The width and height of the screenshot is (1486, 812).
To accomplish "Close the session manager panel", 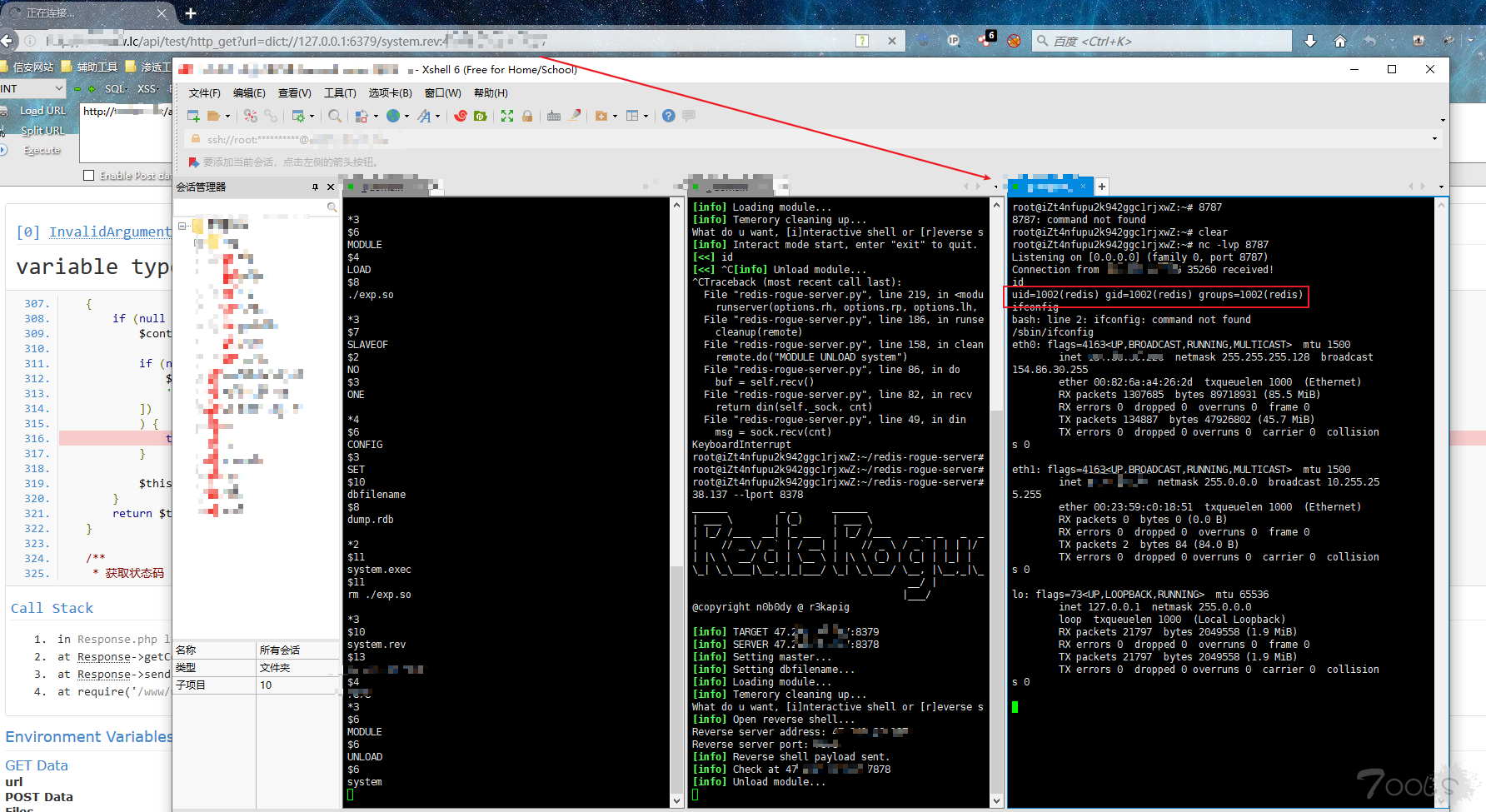I will [x=331, y=187].
